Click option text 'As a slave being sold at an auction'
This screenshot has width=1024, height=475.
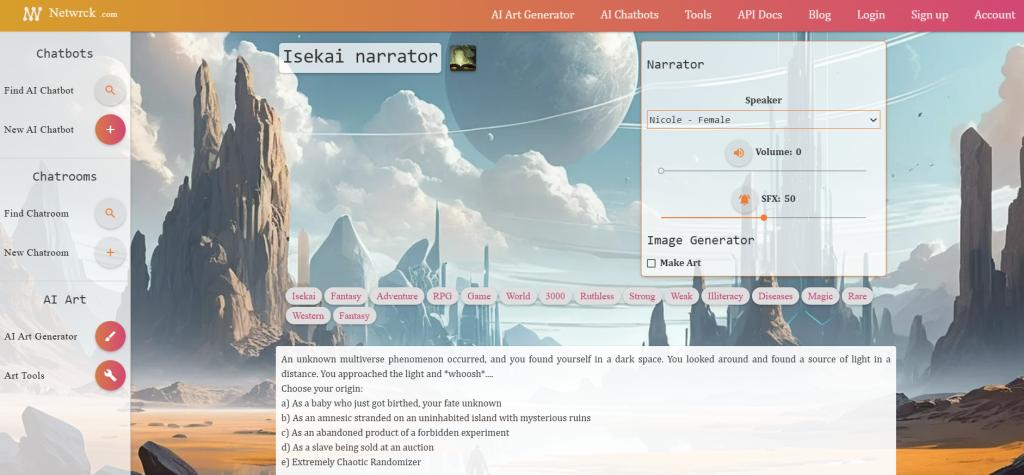pos(362,448)
